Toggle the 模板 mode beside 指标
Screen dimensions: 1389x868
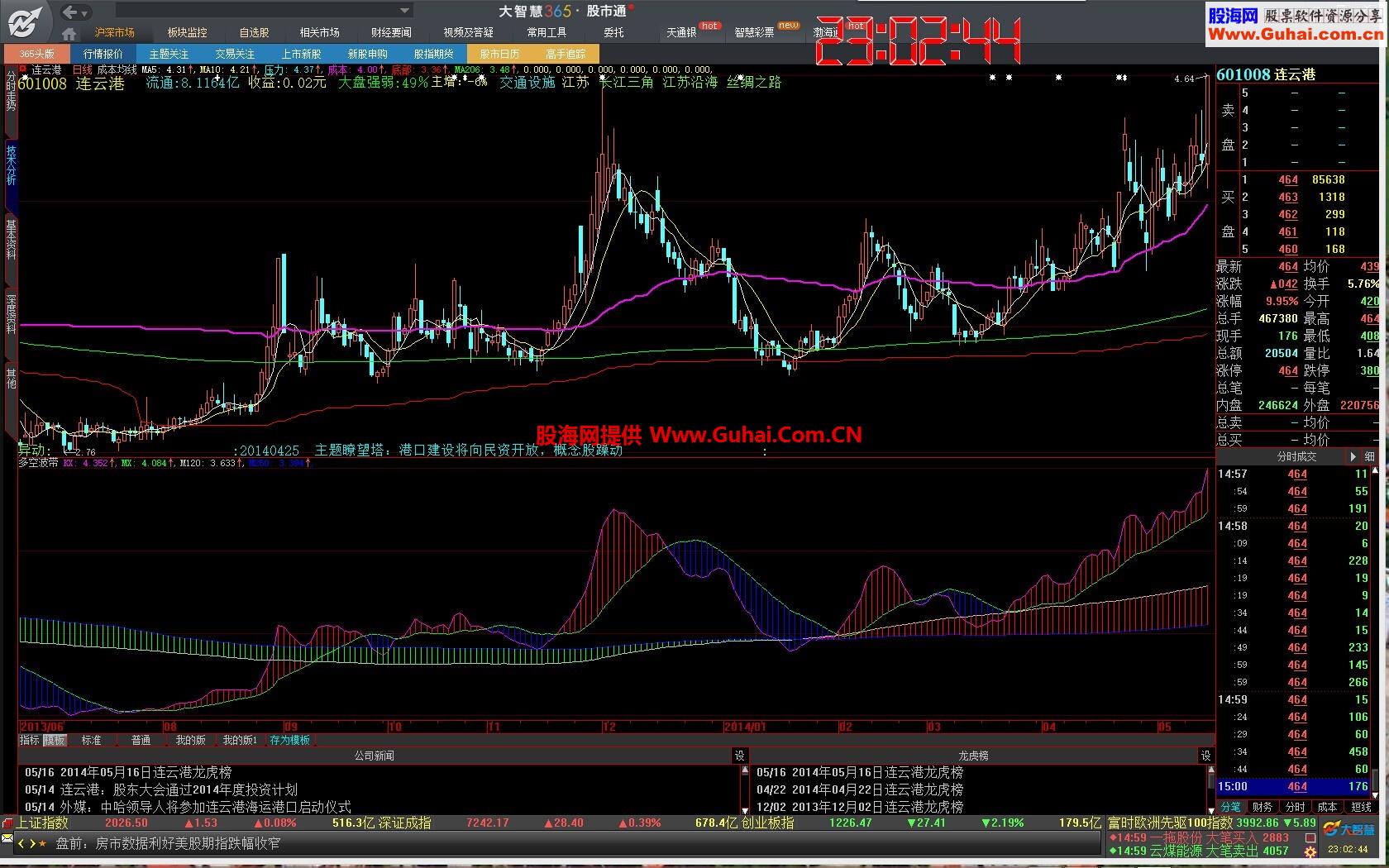click(x=55, y=741)
